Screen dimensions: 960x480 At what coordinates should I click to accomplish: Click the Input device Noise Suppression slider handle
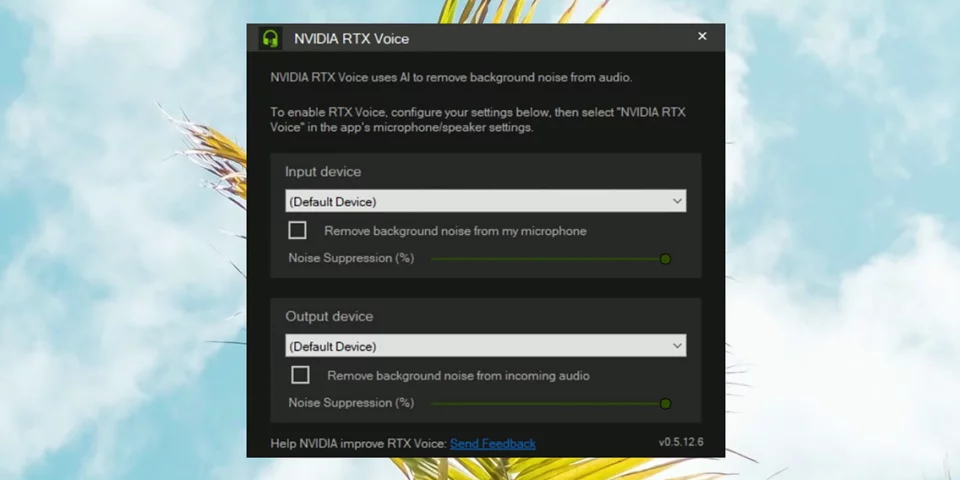pyautogui.click(x=666, y=259)
